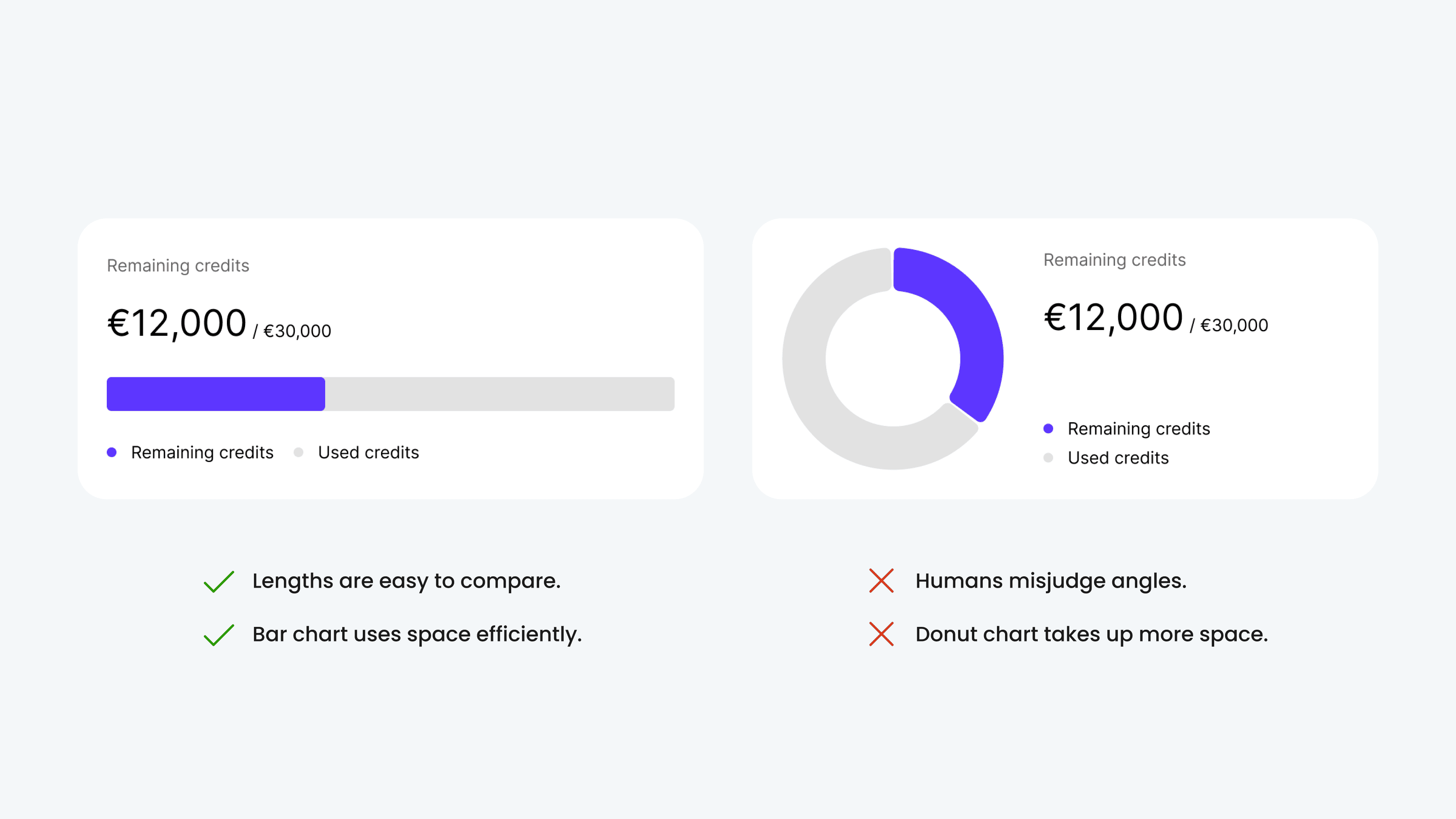The width and height of the screenshot is (1456, 819).
Task: Click the €12,000 amount in the bar card
Action: [177, 323]
